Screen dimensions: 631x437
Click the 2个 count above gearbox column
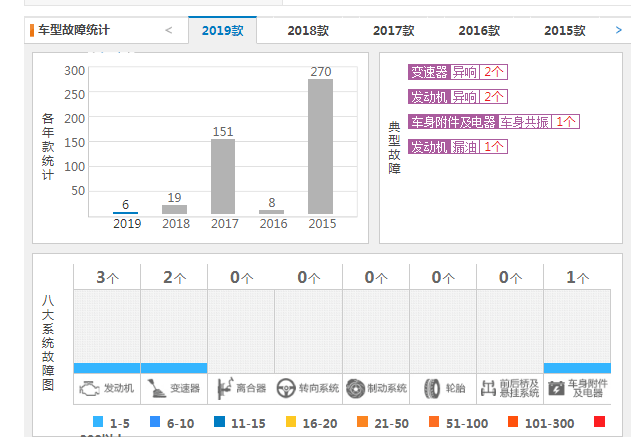[174, 277]
